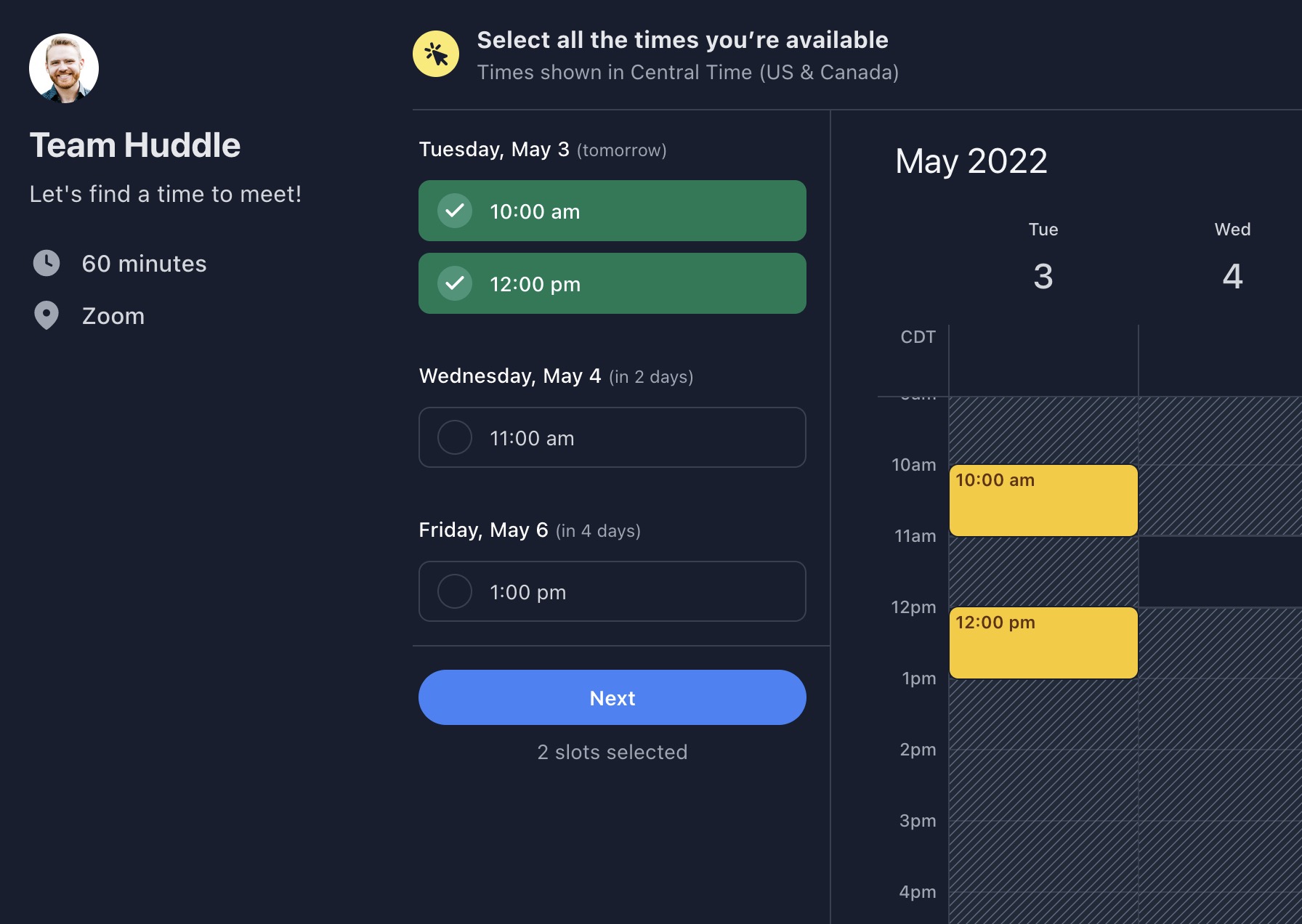Viewport: 1302px width, 924px height.
Task: Click the clock icon beside 60 minutes
Action: (x=47, y=263)
